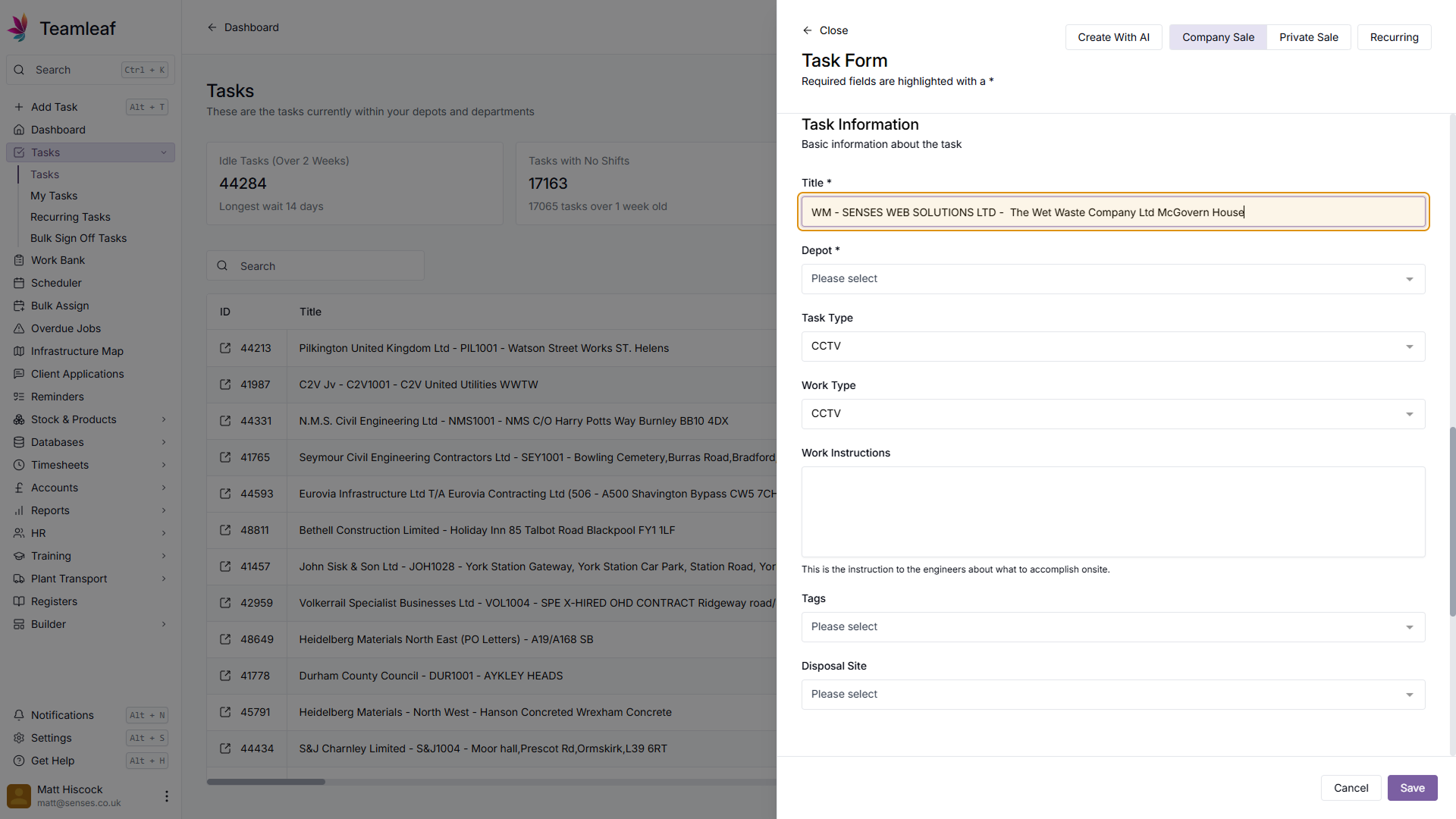Screen dimensions: 1456x819
Task: Click the Work Instructions text area
Action: (1113, 512)
